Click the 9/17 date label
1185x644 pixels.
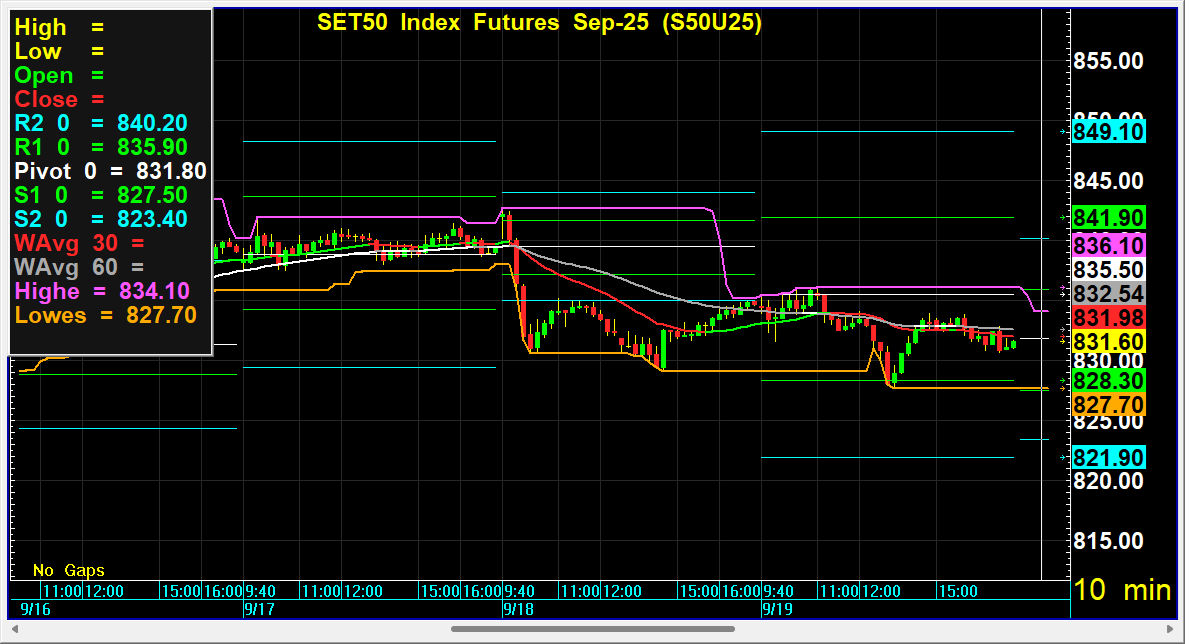tap(259, 609)
